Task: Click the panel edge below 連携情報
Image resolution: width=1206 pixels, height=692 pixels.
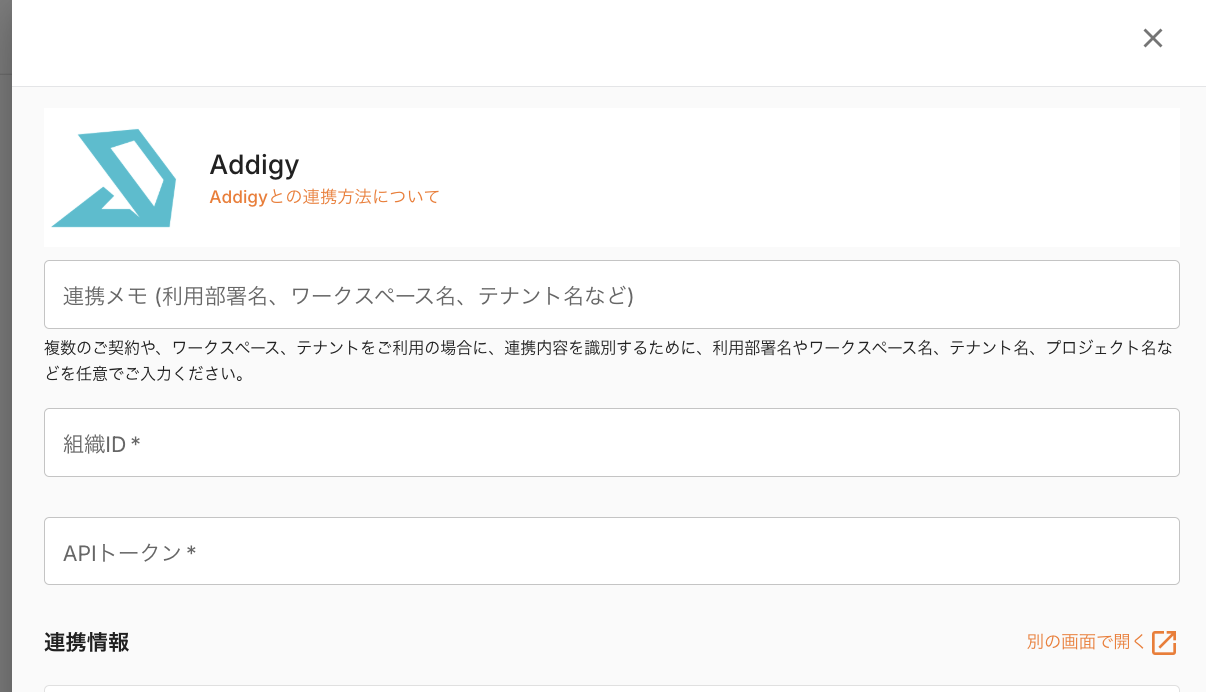Action: (611, 688)
